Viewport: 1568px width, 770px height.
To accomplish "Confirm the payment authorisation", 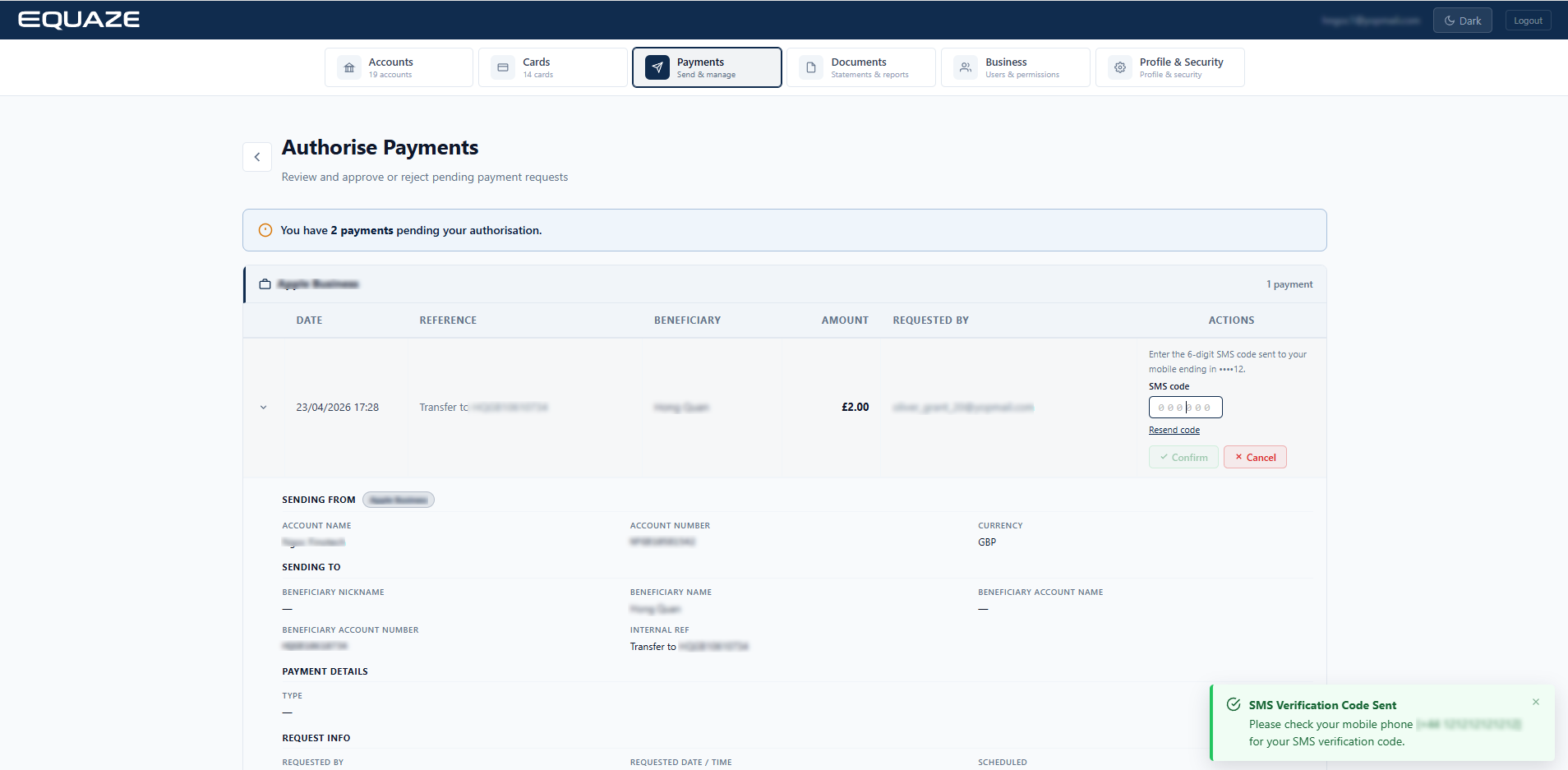I will [1183, 457].
